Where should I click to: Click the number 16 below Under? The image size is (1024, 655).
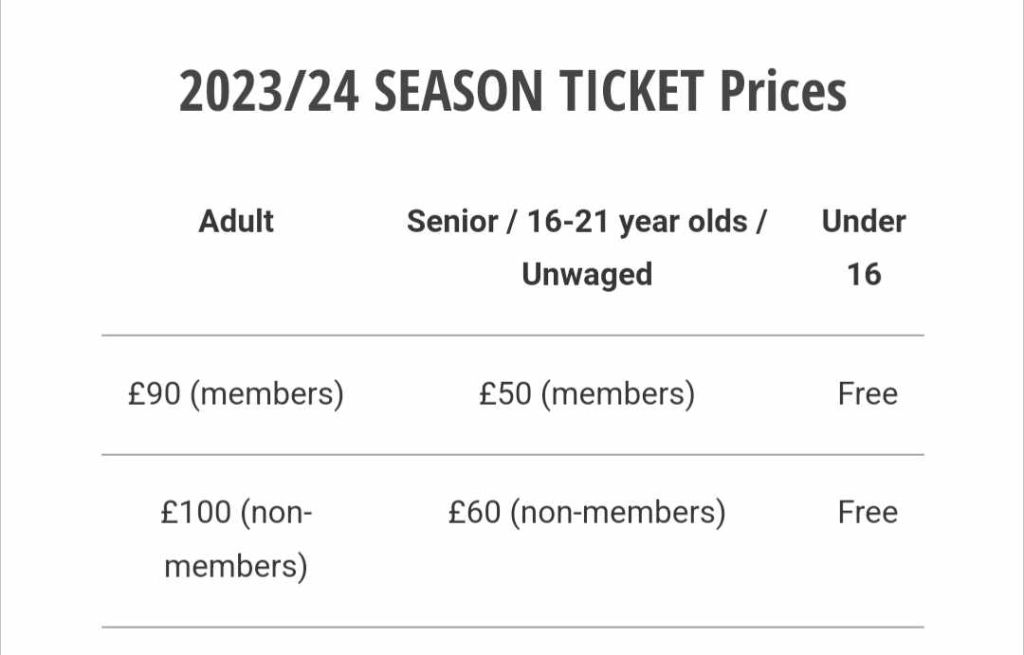864,274
